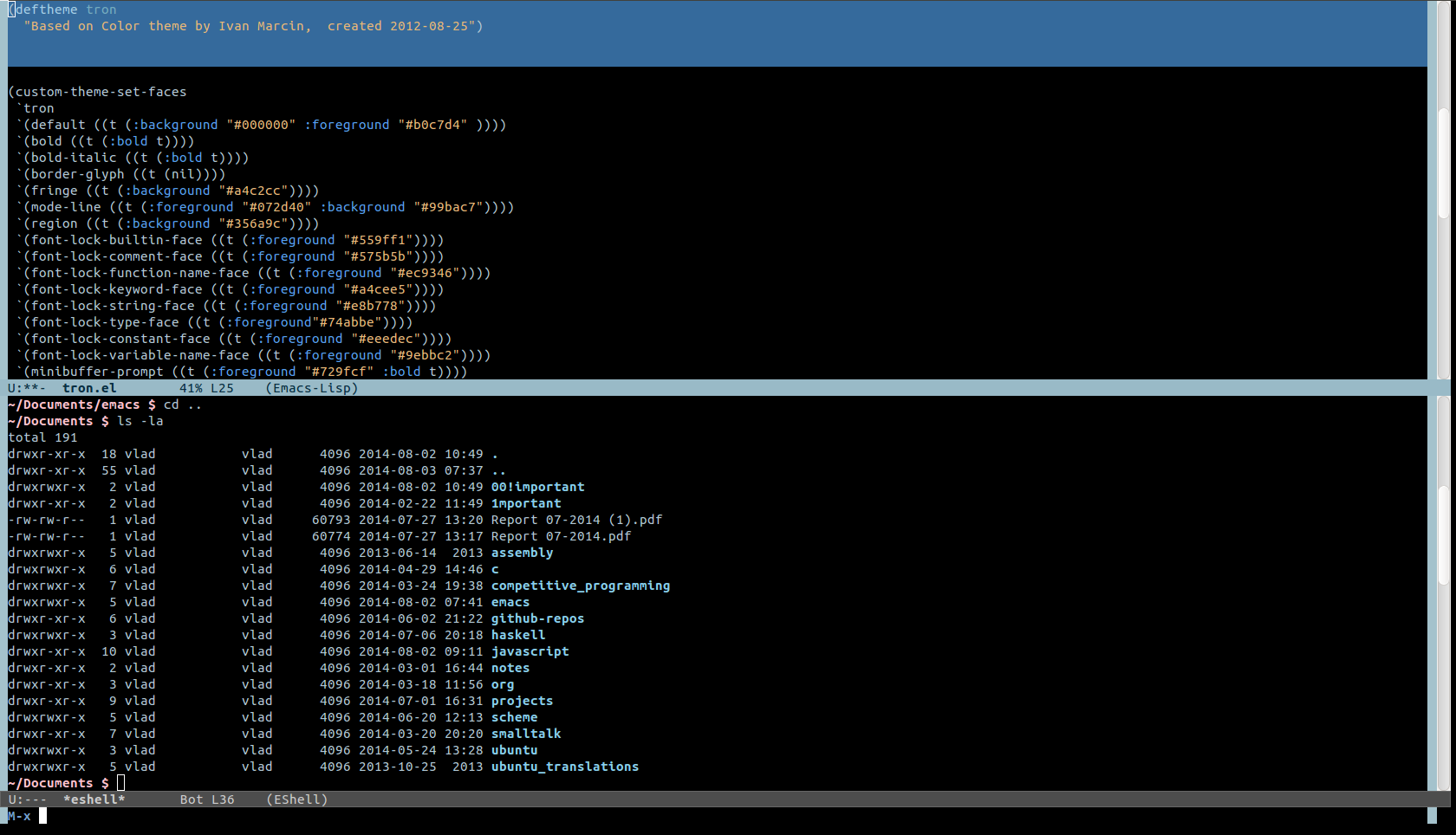Click the scrollbar thumb of eshell window

point(1444,535)
